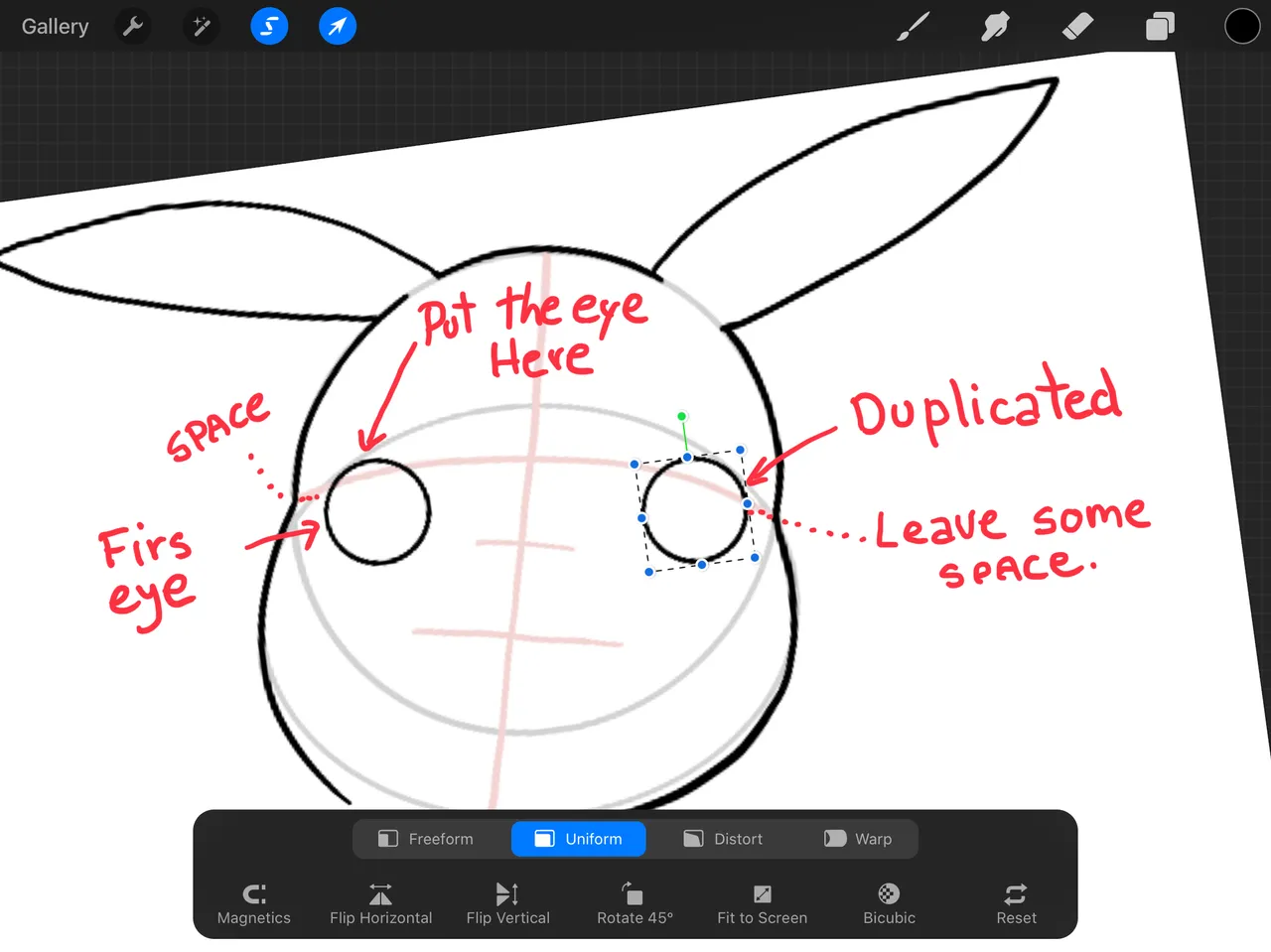Open the Actions wrench menu
The height and width of the screenshot is (952, 1271).
[x=133, y=27]
